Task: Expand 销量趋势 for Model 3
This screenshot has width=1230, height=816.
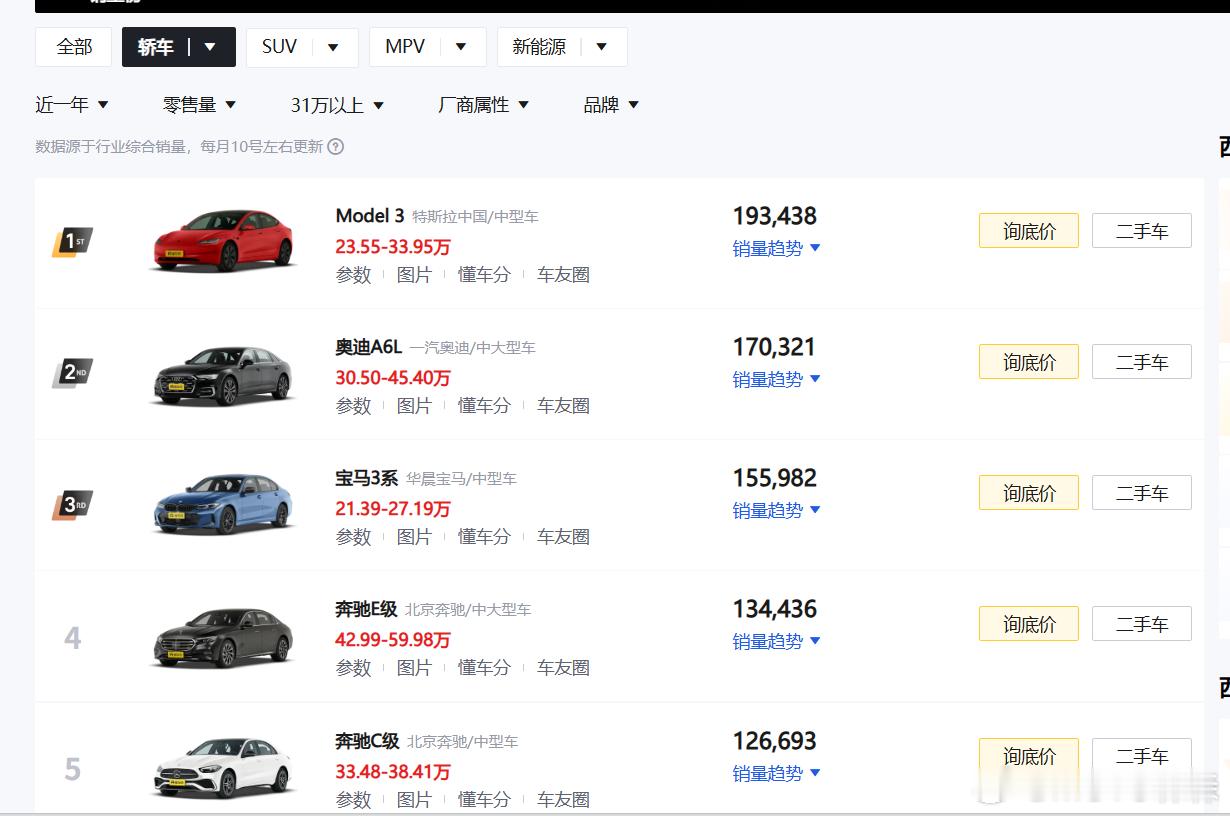Action: [776, 248]
